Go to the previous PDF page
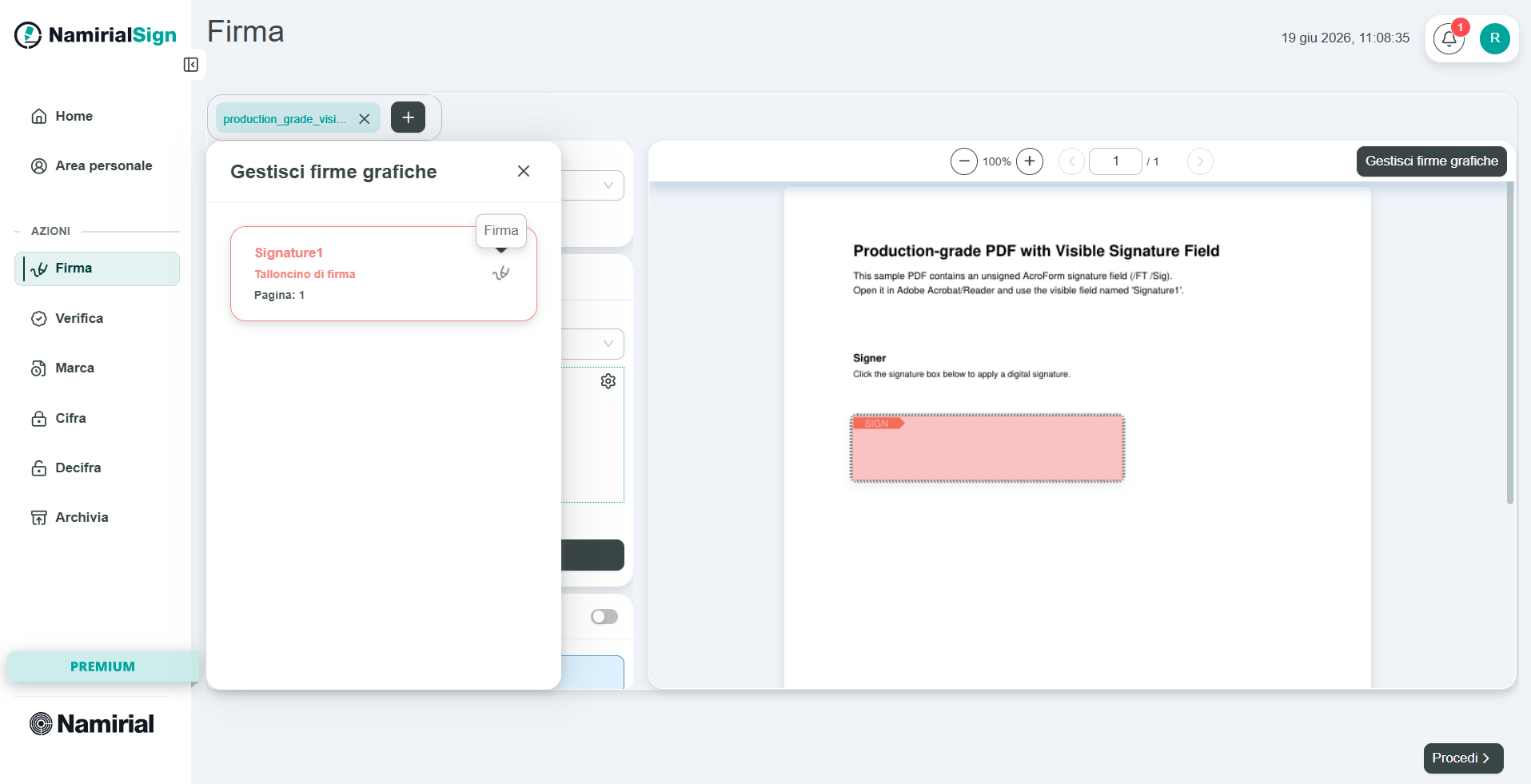The image size is (1531, 784). (x=1071, y=161)
